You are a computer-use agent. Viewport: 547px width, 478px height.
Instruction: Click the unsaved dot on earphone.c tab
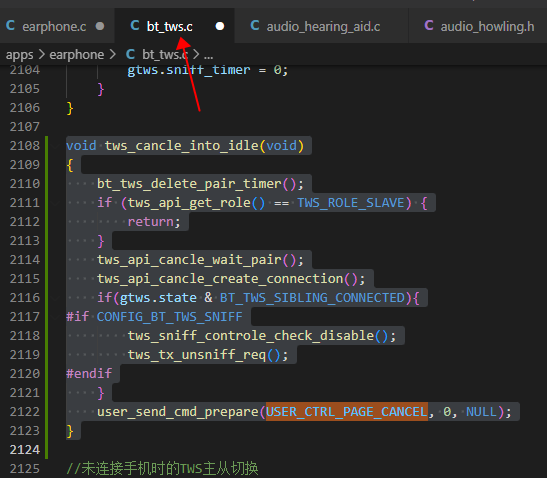[x=100, y=27]
